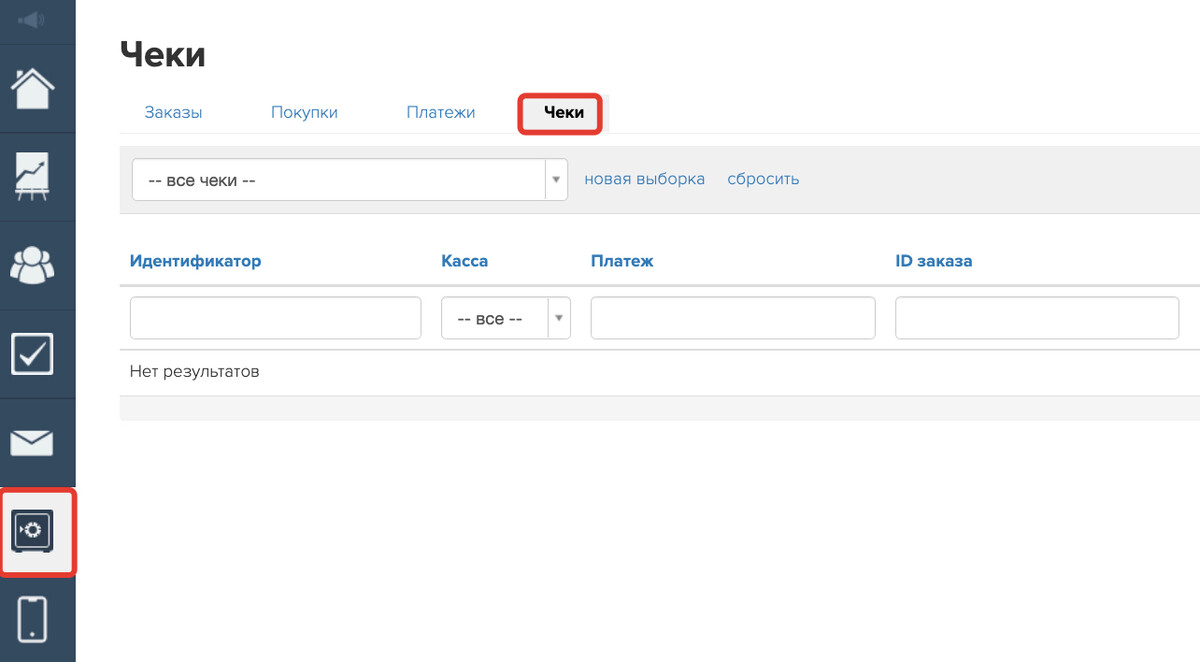Click the speaker notifications icon
1200x662 pixels.
click(x=32, y=19)
